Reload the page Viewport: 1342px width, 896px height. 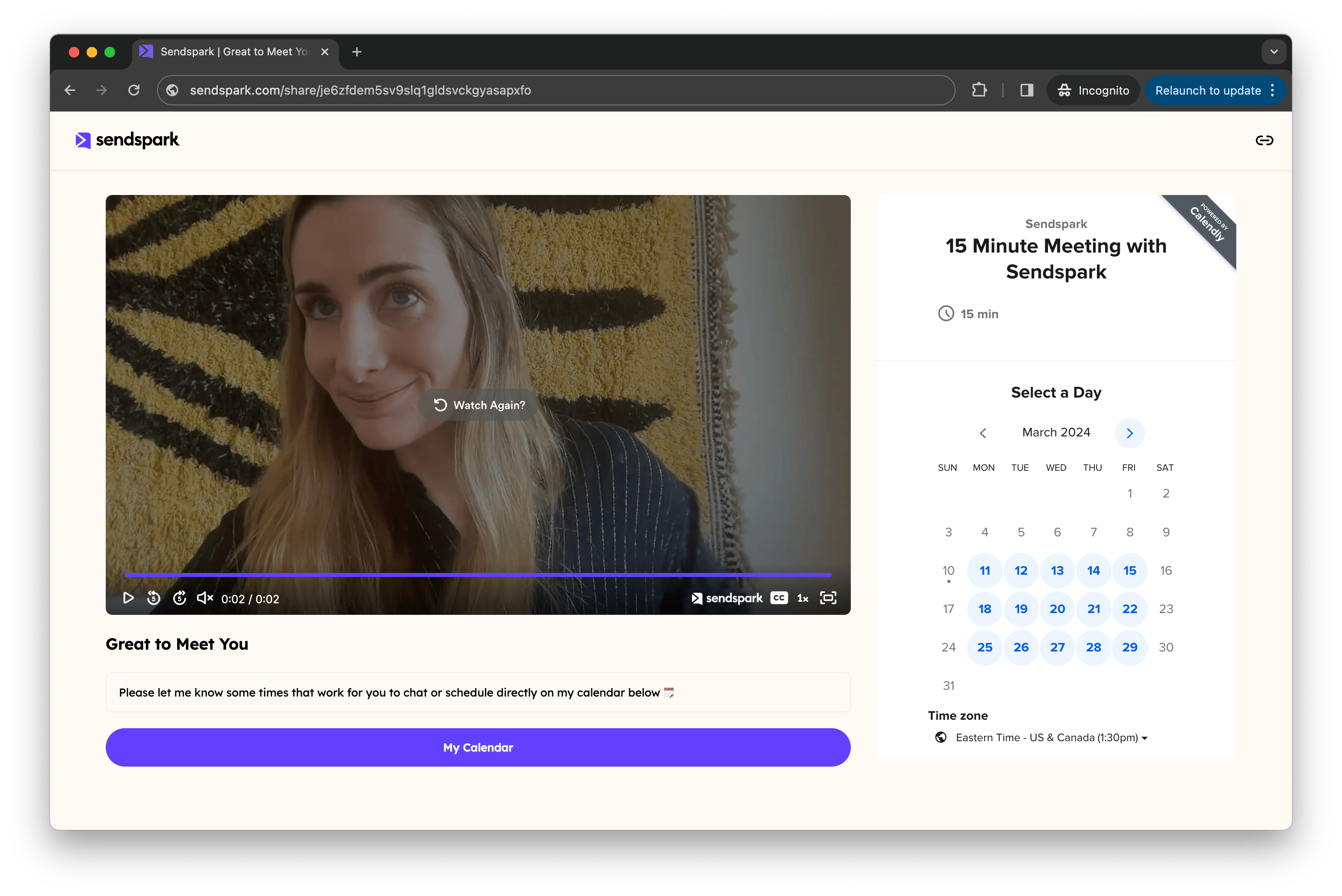click(134, 90)
